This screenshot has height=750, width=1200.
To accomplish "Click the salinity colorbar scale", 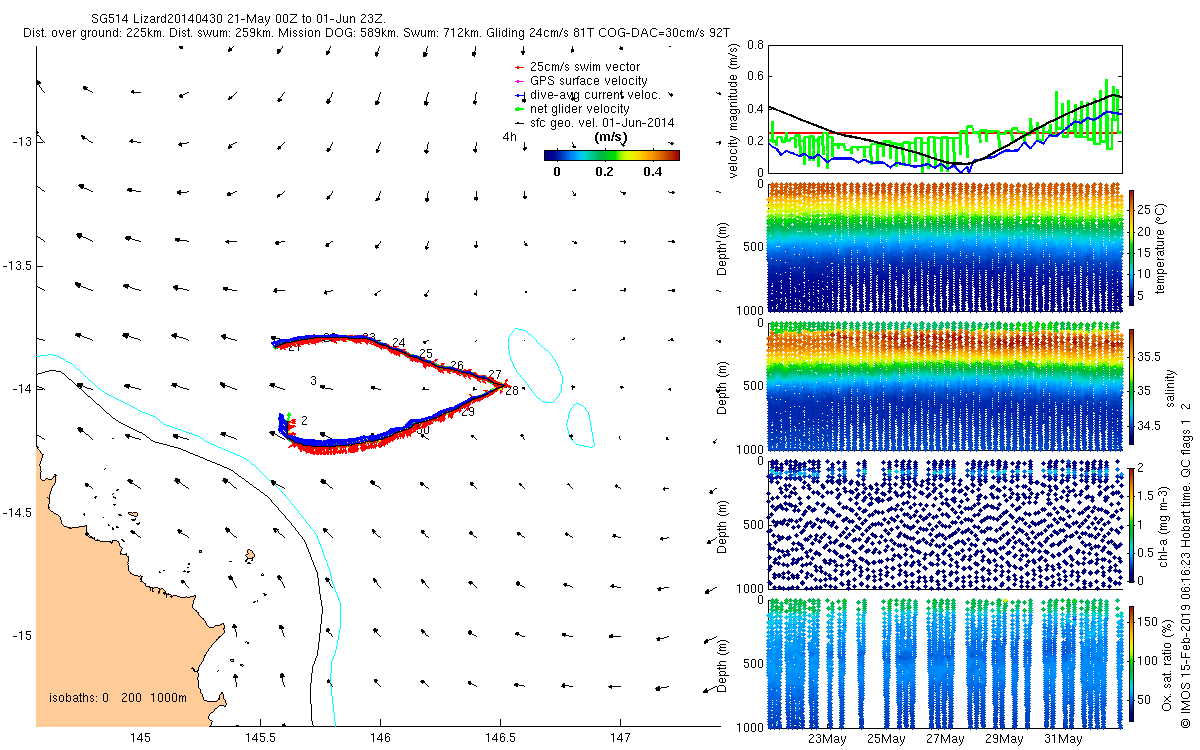I will click(x=1131, y=386).
